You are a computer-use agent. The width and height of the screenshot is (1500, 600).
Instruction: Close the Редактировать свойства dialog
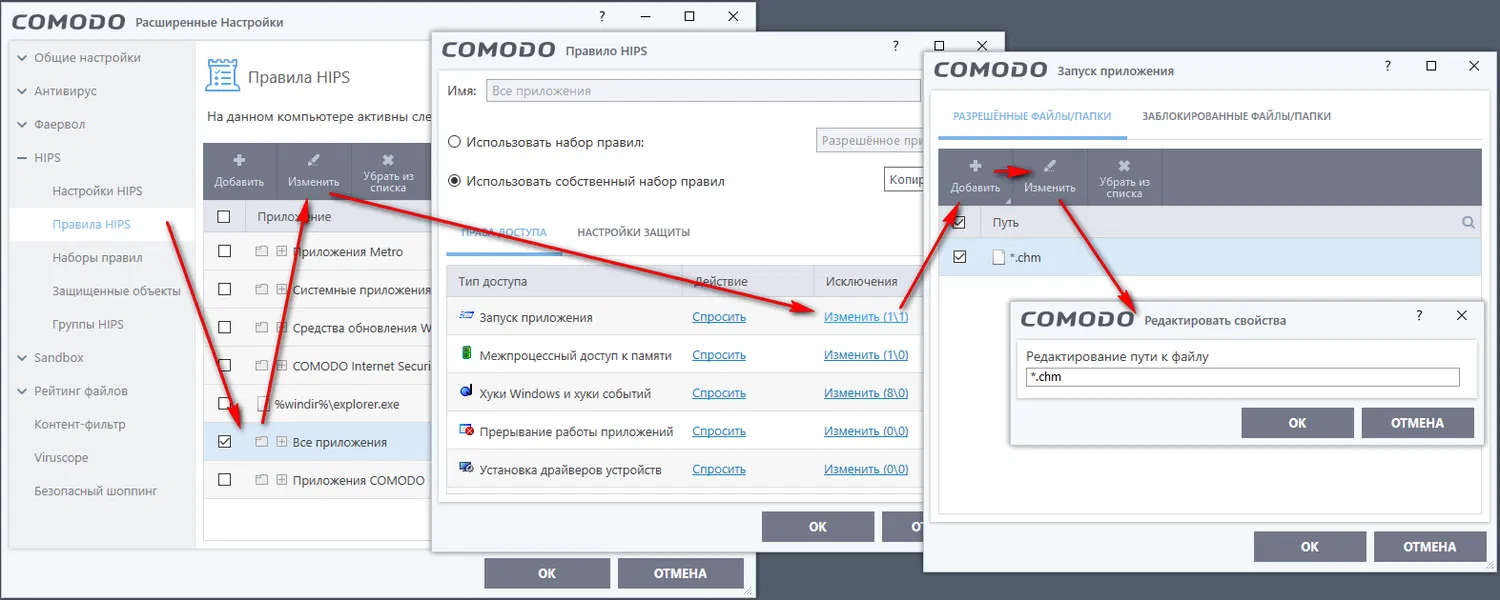pos(1462,315)
